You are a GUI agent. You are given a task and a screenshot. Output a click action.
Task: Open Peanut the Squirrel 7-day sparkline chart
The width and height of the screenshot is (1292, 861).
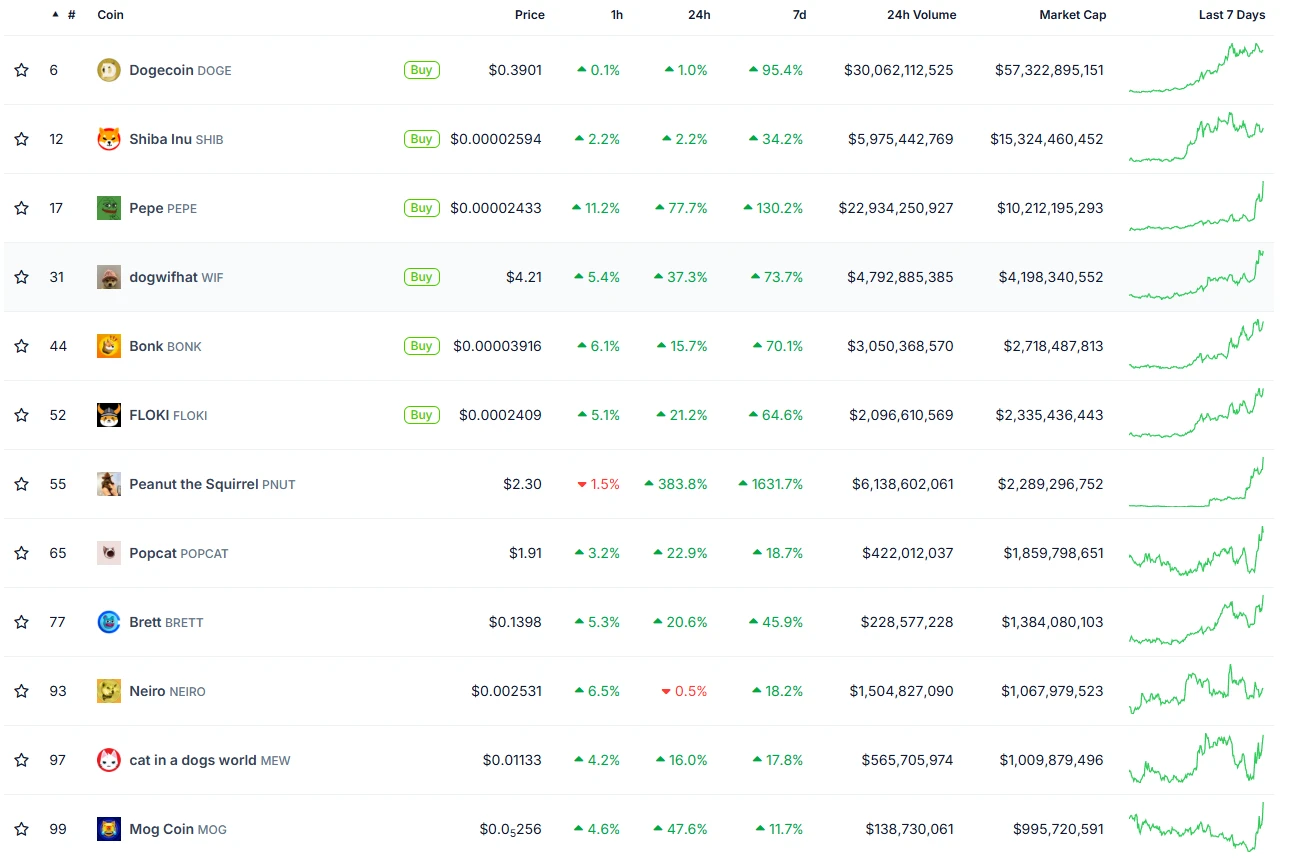(x=1196, y=484)
